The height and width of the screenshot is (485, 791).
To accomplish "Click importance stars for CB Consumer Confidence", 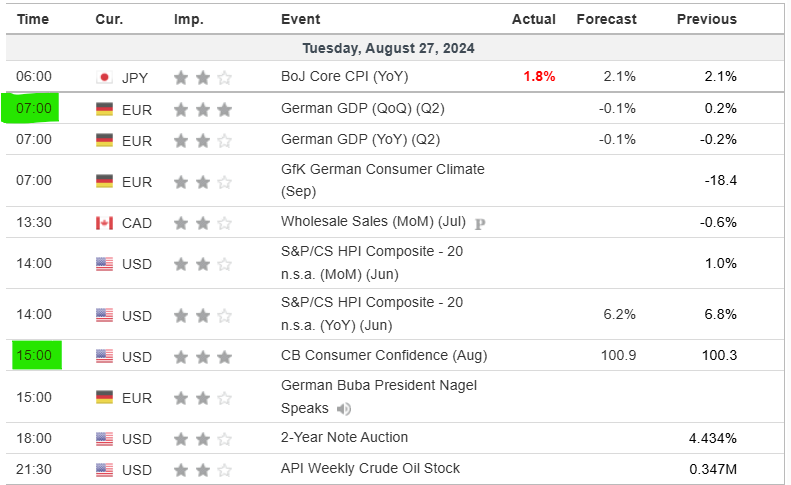I will click(x=203, y=356).
